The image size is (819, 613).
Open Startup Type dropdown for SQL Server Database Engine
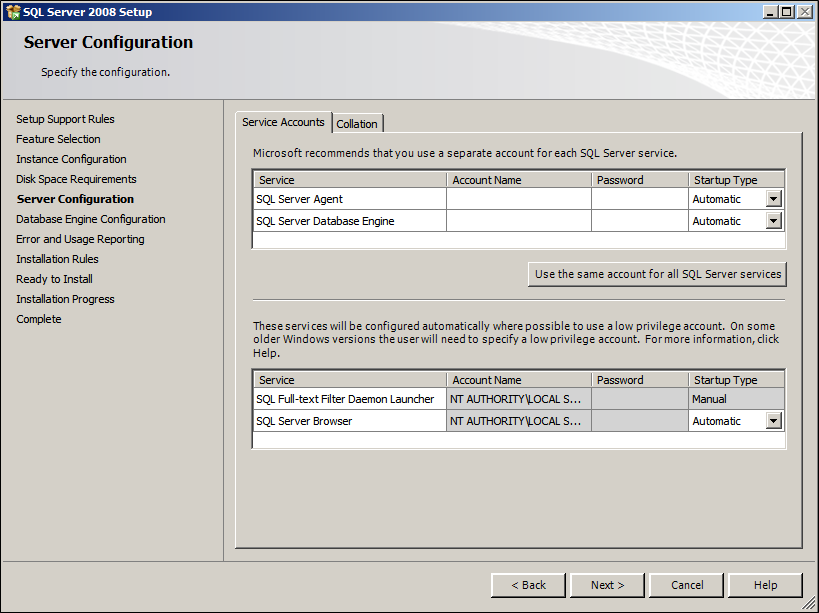774,221
